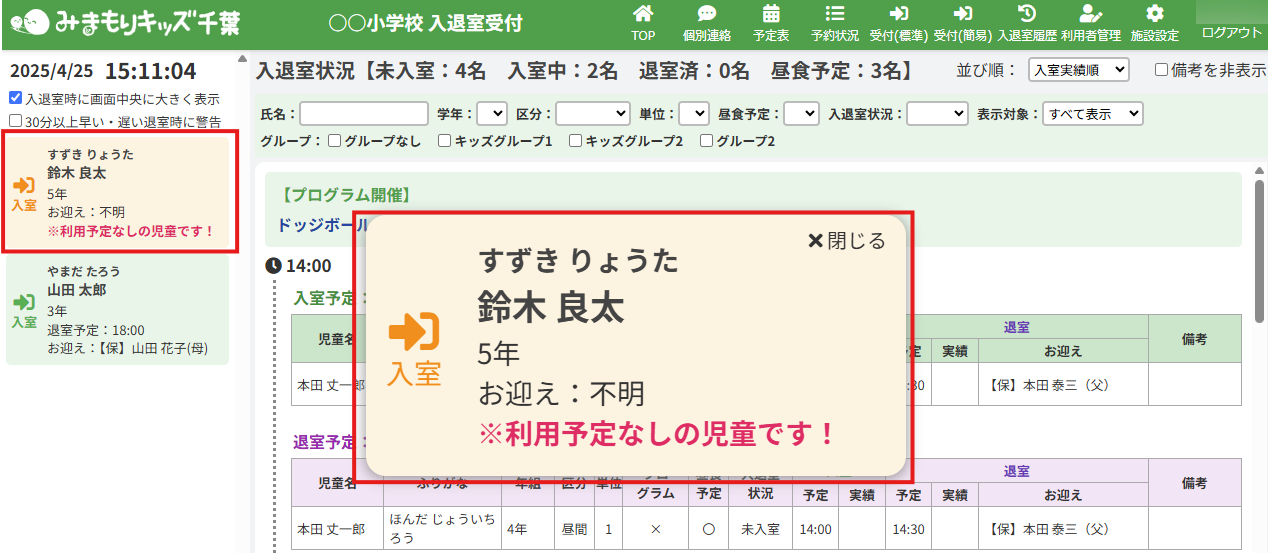Open 施設設定 gear icon
The image size is (1268, 553).
click(1154, 15)
